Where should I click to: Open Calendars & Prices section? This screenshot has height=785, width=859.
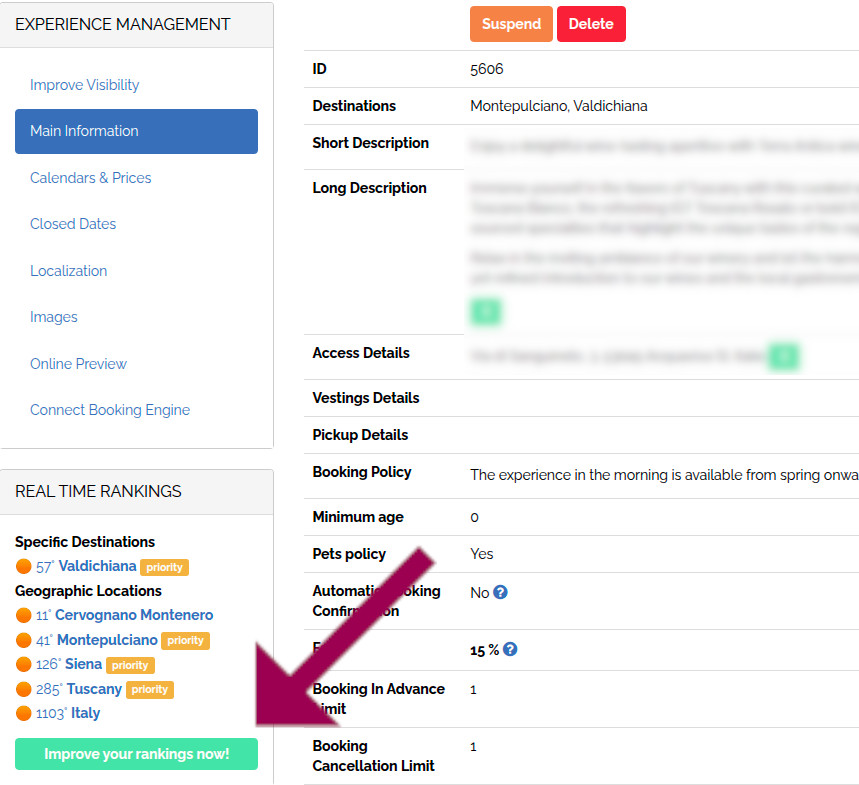point(91,178)
